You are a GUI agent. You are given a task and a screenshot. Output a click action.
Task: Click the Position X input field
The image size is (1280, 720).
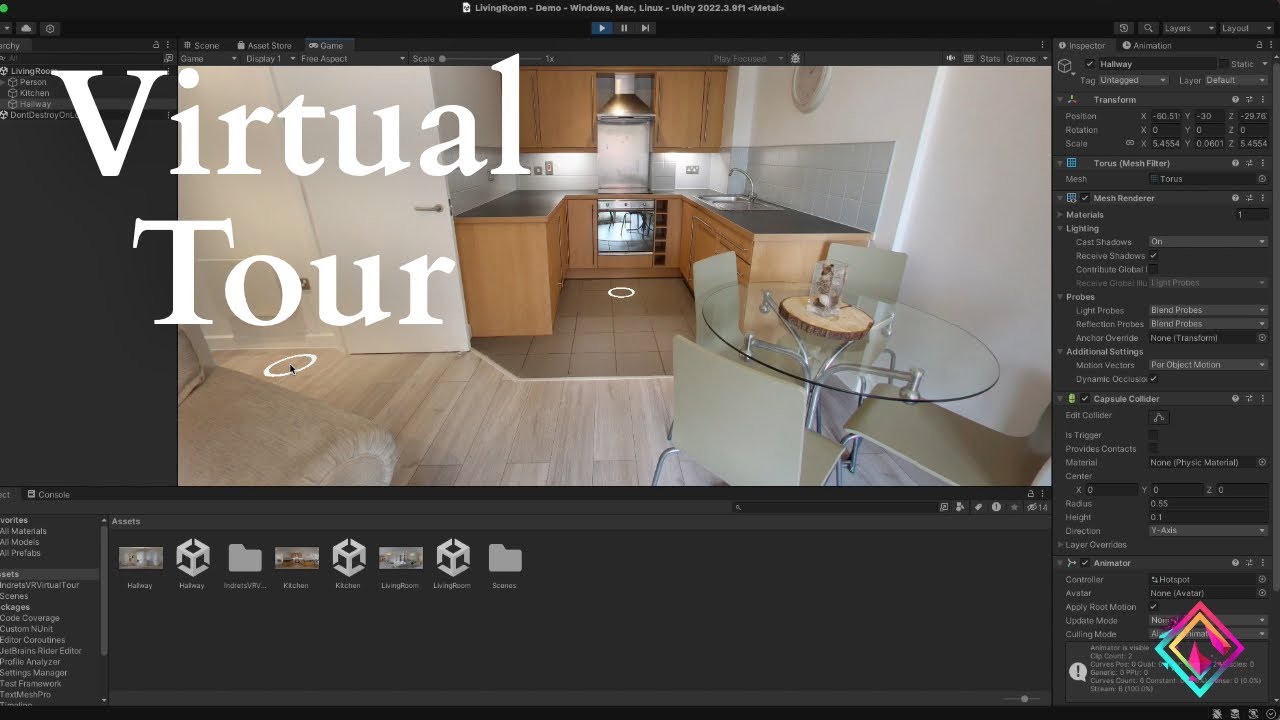[1167, 116]
